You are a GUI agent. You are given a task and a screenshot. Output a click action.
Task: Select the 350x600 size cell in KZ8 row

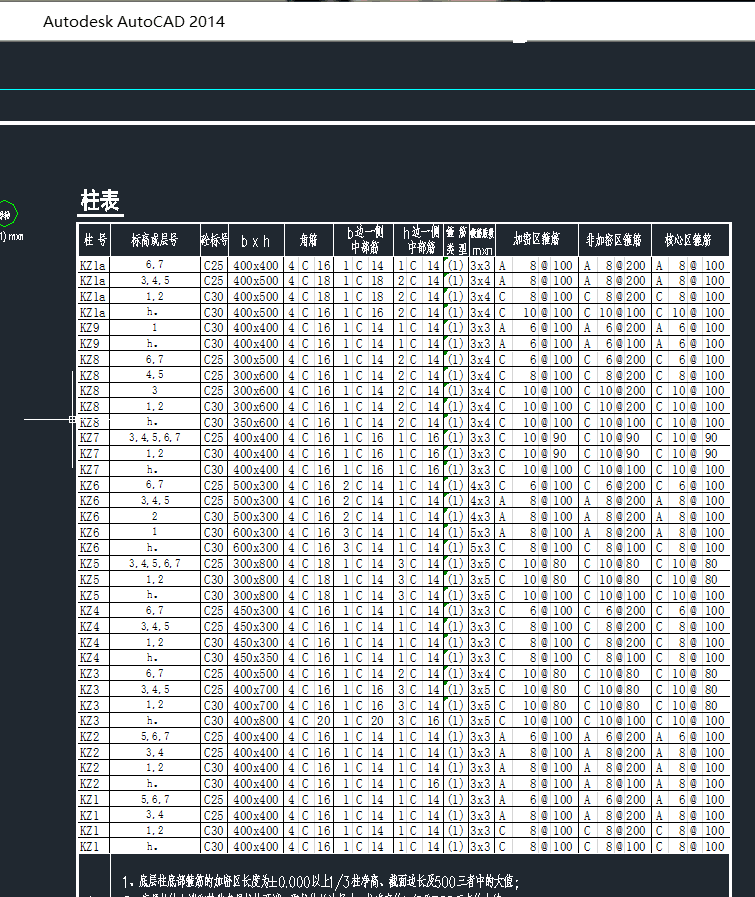pyautogui.click(x=256, y=423)
